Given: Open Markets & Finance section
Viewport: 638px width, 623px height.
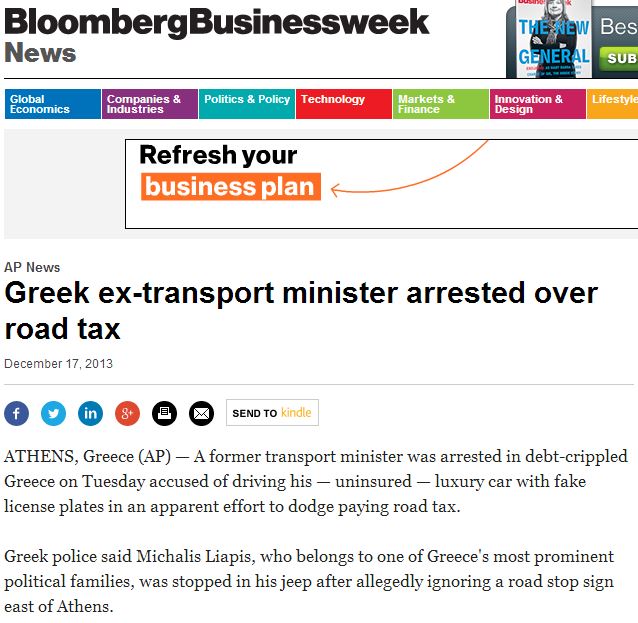Looking at the screenshot, I should tap(440, 104).
